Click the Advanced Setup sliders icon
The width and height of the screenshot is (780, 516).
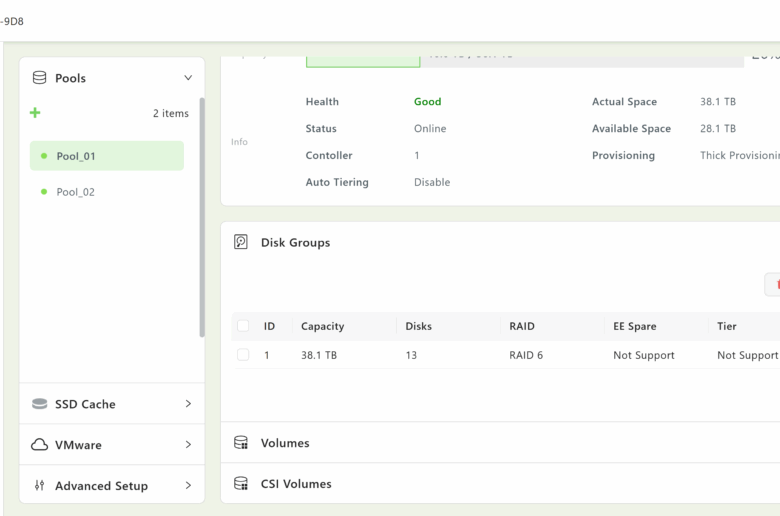click(40, 486)
